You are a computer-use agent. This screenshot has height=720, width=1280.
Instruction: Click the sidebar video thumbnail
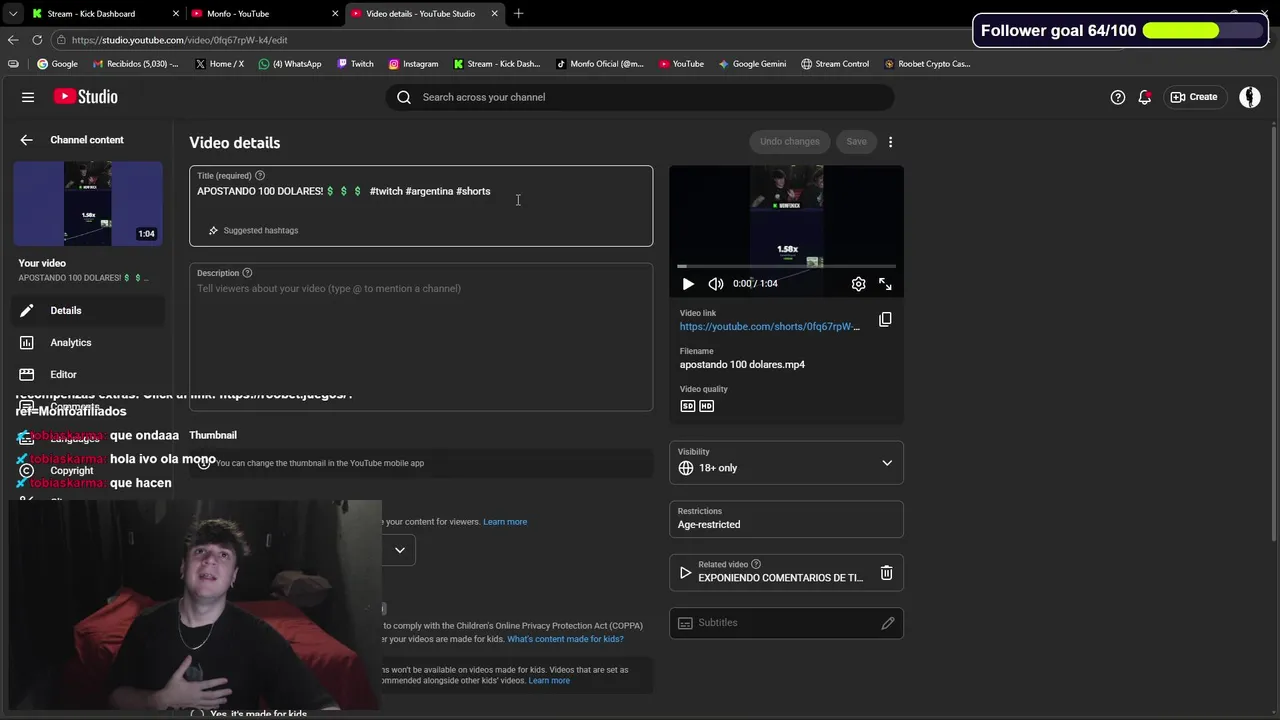(x=88, y=204)
